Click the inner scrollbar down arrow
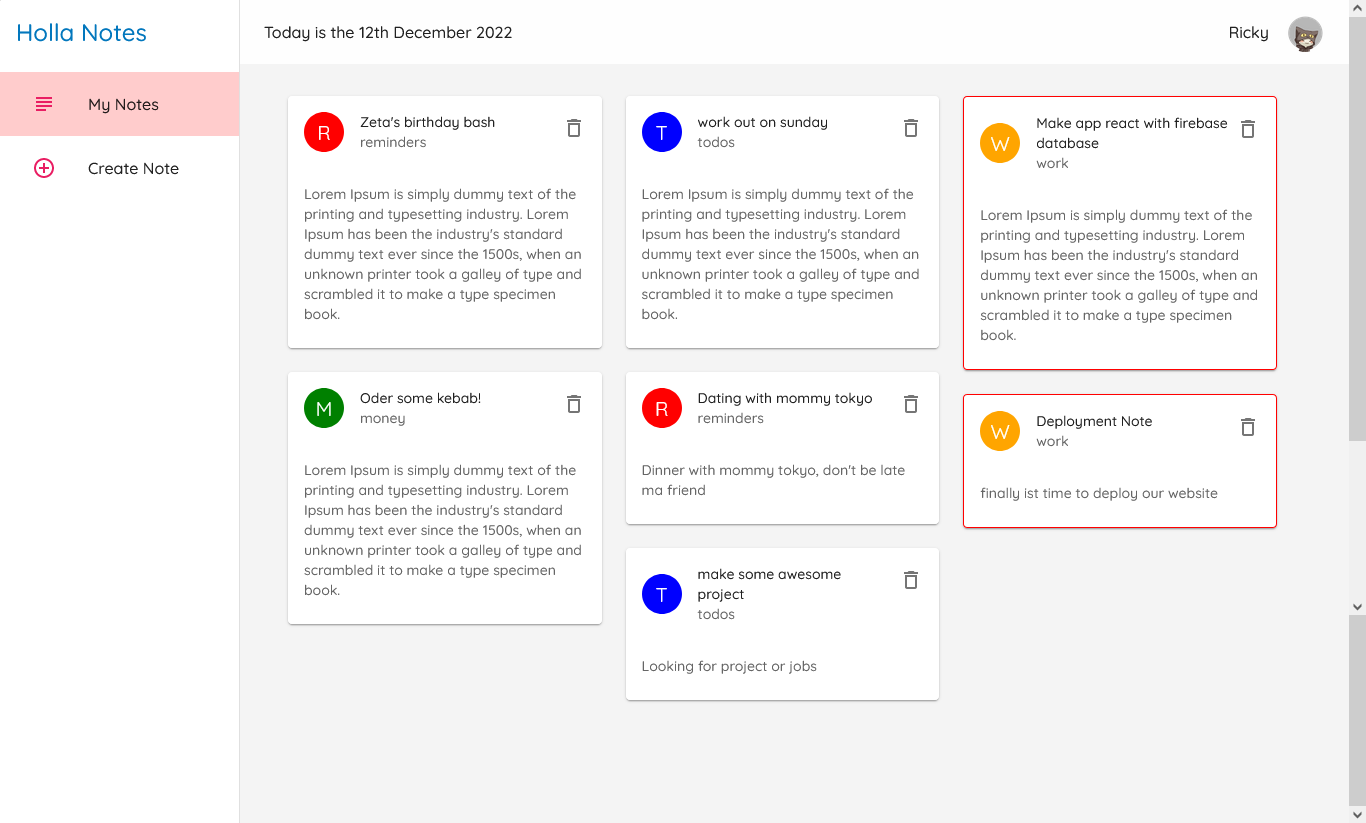Screen dimensions: 1366x823 (1357, 607)
